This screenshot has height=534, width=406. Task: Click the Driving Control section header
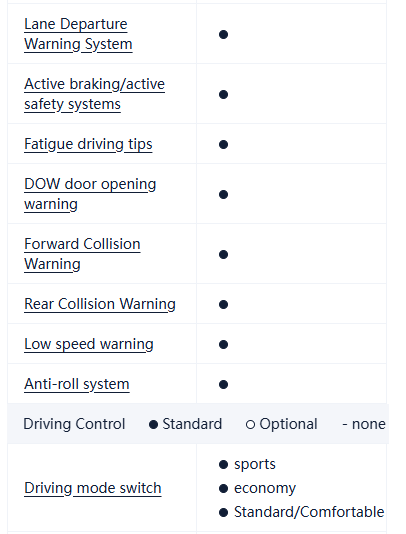point(74,424)
